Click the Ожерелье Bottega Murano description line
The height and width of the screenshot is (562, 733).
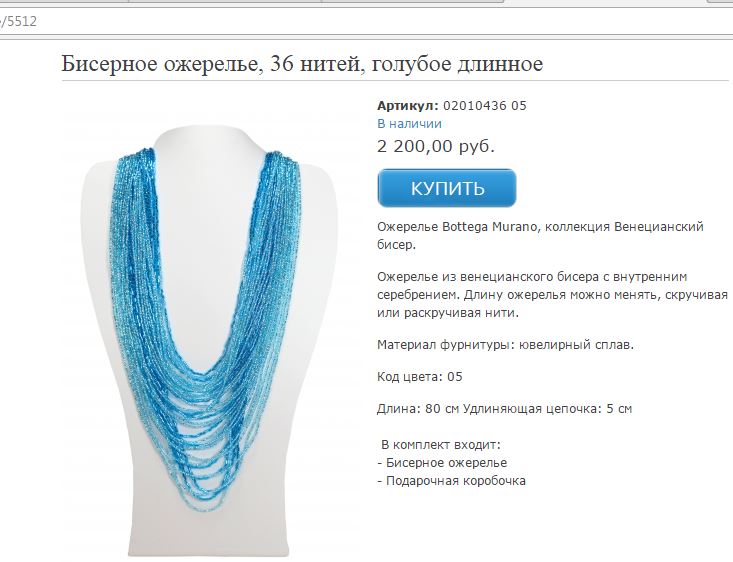(540, 236)
